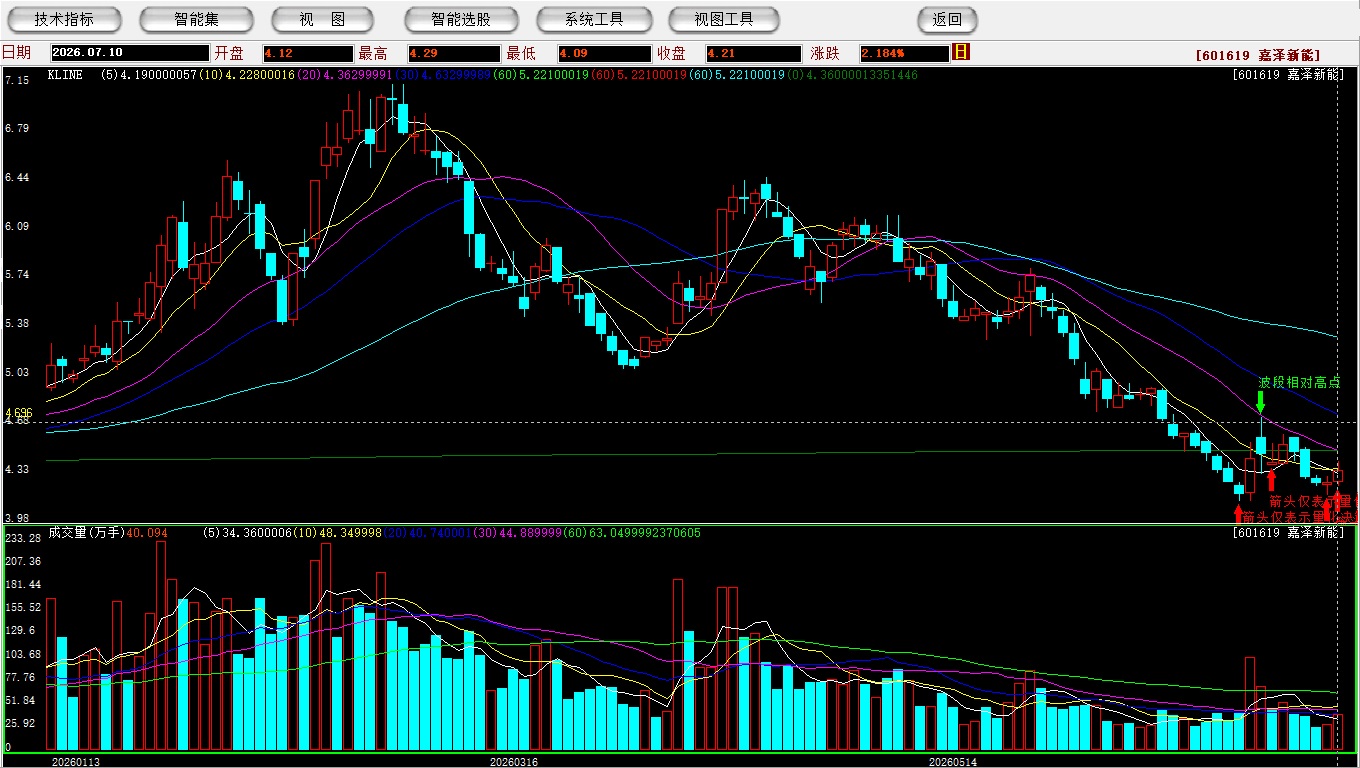The image size is (1360, 768).
Task: Click the 最低 value 4.09
Action: pos(604,53)
